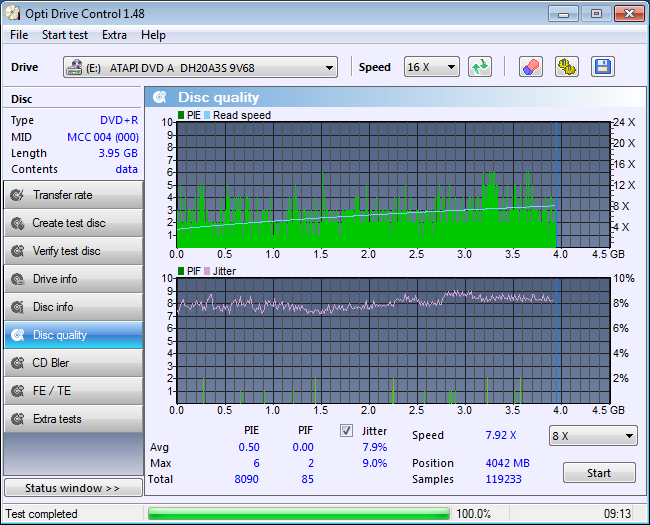The image size is (650, 525).
Task: Click the Disc info icon
Action: 17,307
